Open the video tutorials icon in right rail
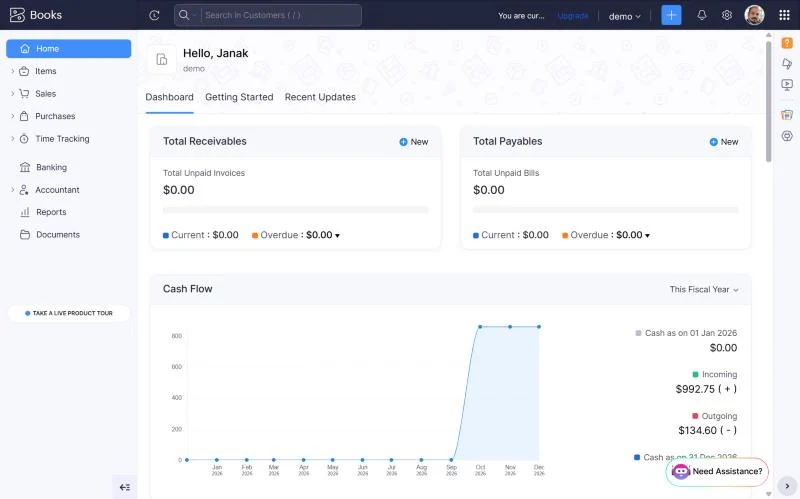 787,85
